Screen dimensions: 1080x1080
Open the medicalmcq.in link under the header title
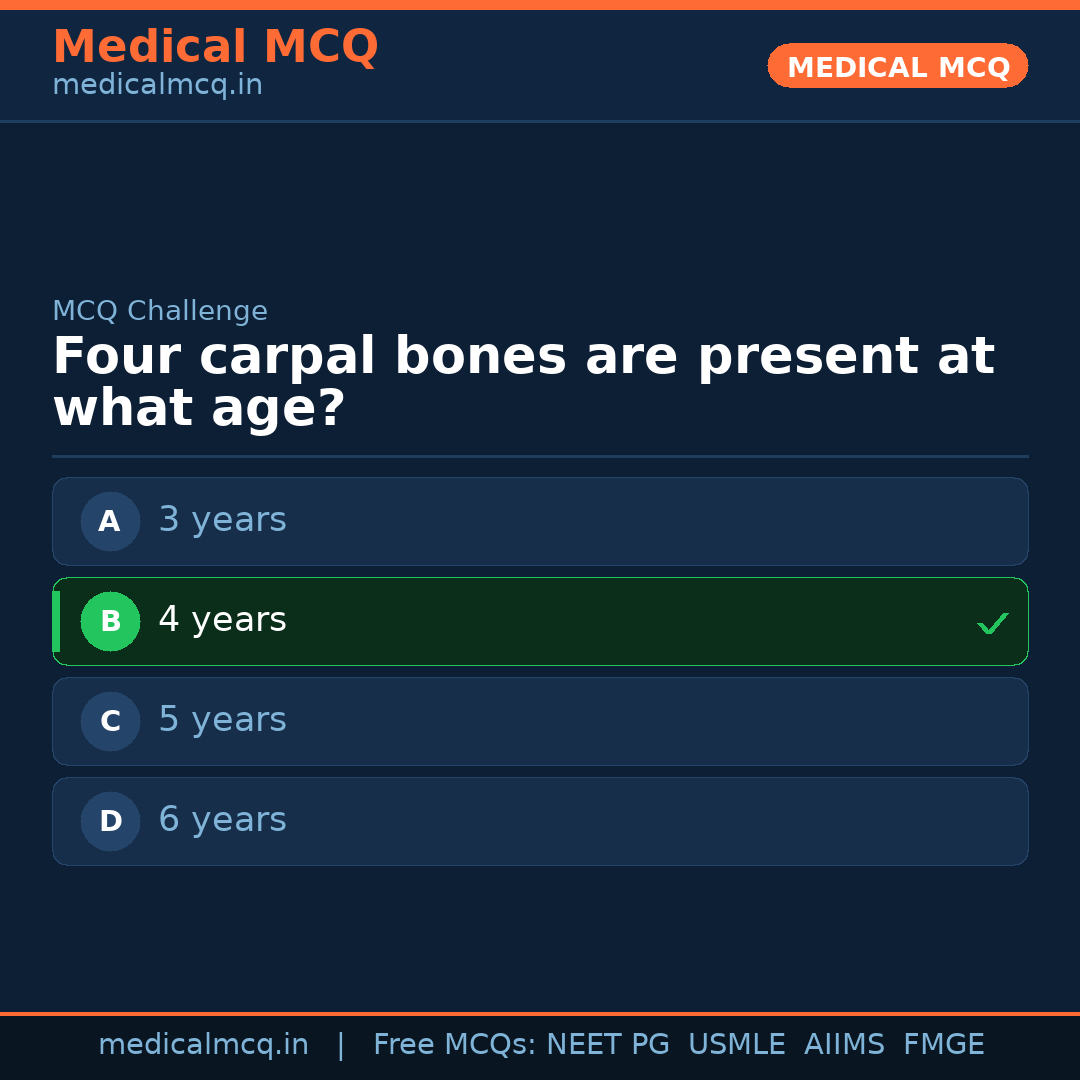[x=157, y=86]
